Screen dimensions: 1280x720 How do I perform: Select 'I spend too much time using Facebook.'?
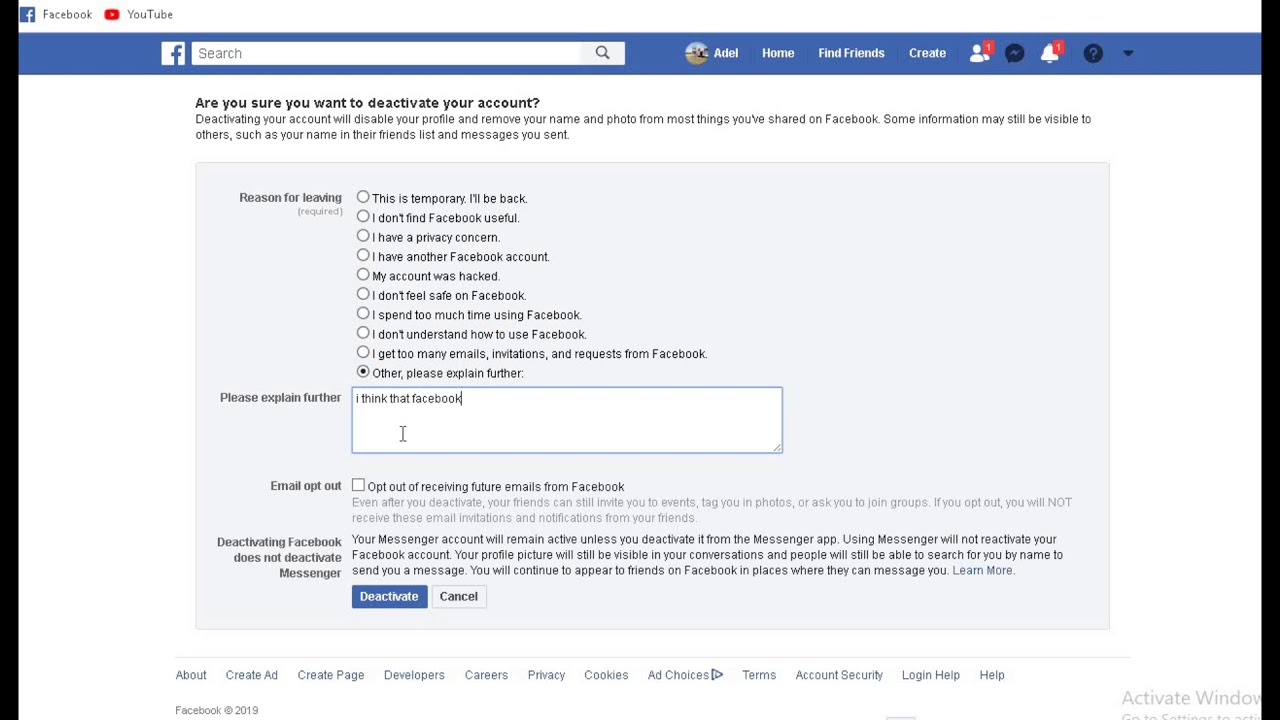[x=363, y=313]
